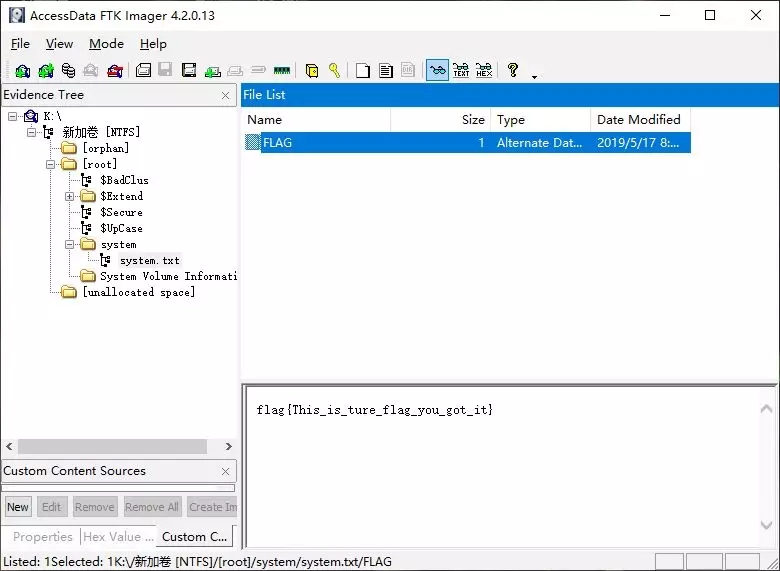Open the Mode menu
Image resolution: width=780 pixels, height=571 pixels.
(106, 44)
